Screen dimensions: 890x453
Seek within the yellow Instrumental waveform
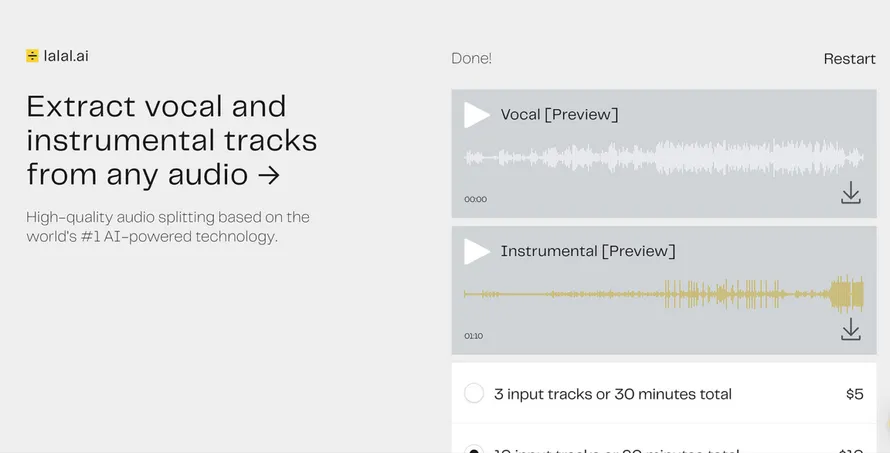(664, 294)
